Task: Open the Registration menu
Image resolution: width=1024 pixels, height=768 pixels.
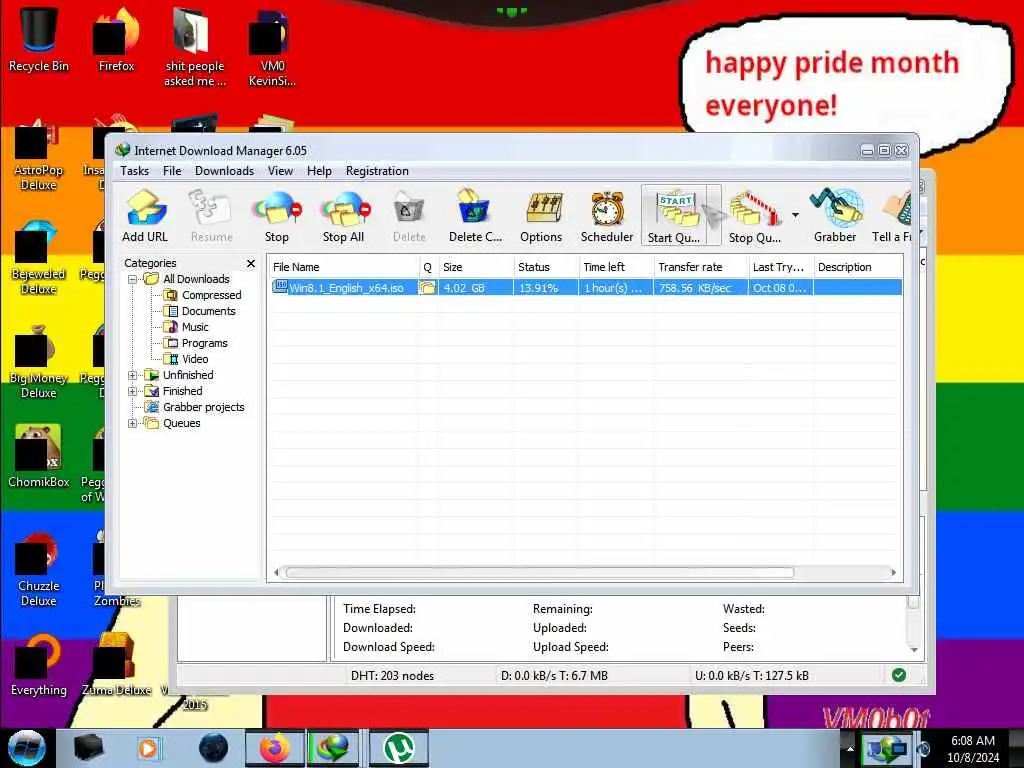Action: pyautogui.click(x=377, y=171)
